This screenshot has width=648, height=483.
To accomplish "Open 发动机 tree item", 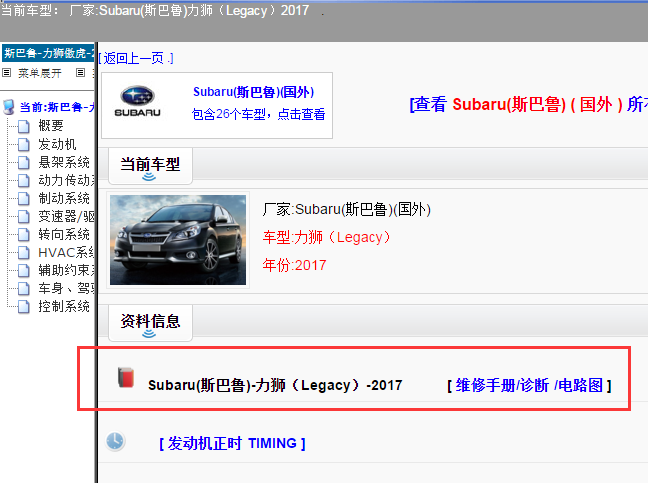I will pos(57,144).
